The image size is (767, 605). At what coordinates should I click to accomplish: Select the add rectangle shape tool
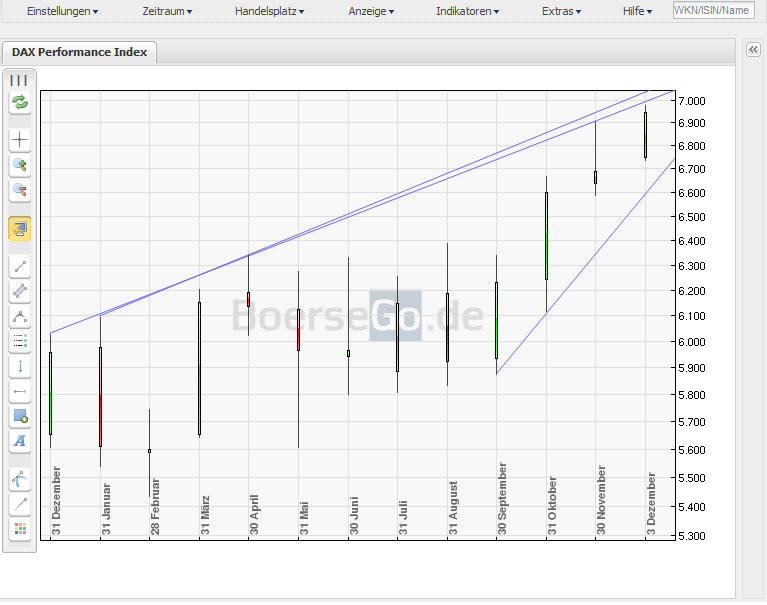click(x=20, y=416)
